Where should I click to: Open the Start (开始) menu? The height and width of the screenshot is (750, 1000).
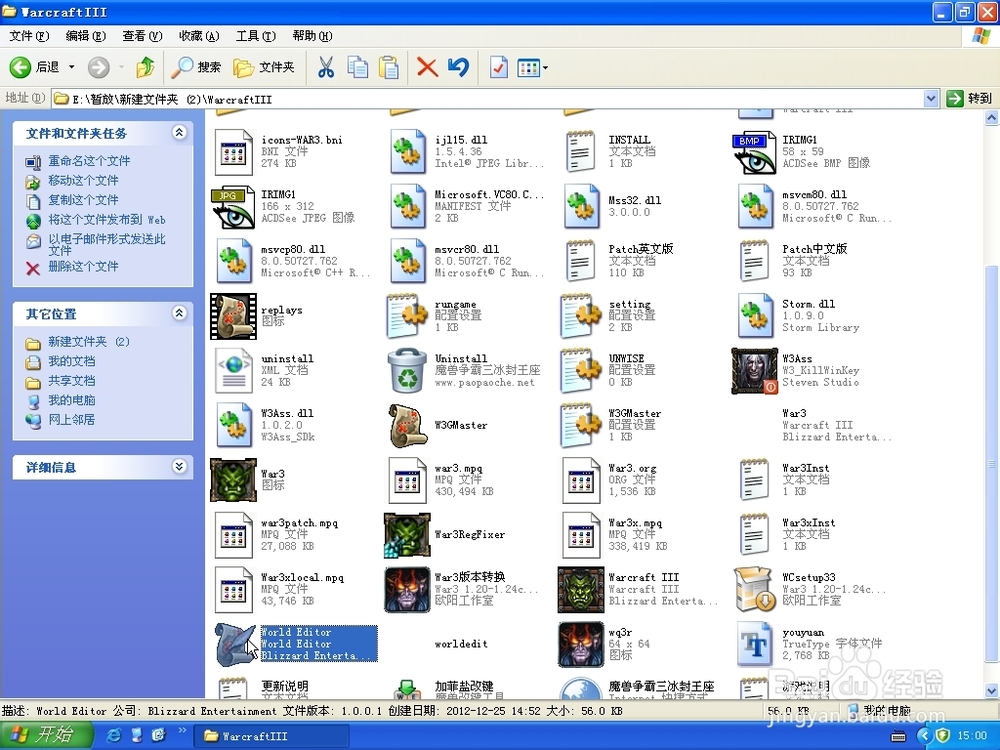tap(45, 735)
